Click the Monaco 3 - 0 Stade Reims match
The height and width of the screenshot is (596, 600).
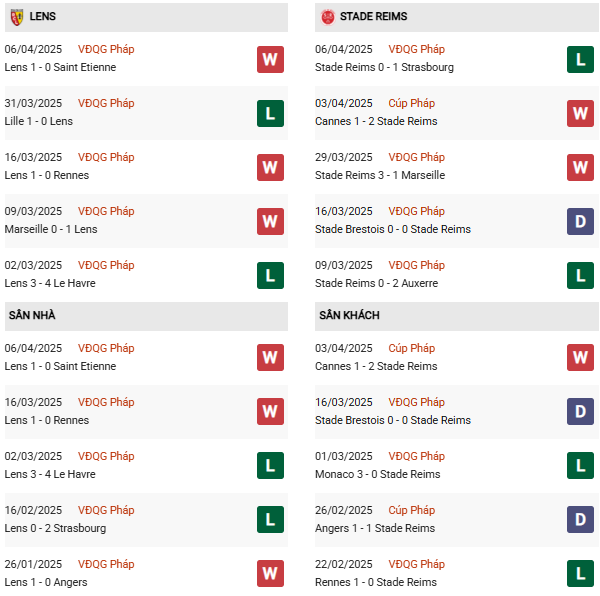pyautogui.click(x=377, y=474)
